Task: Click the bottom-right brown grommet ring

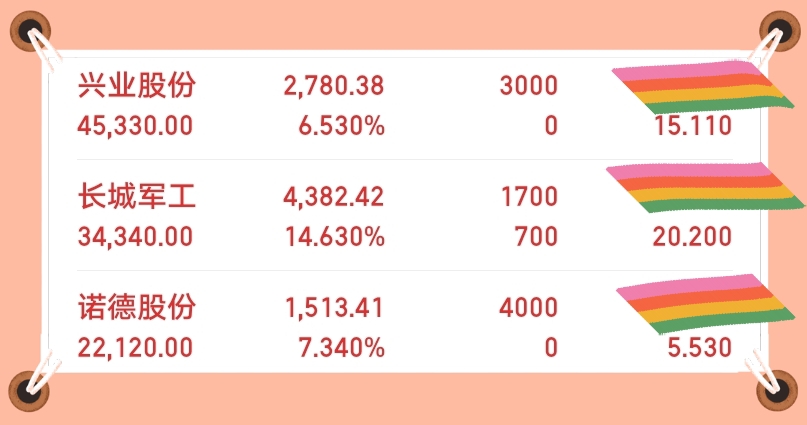Action: [x=777, y=391]
